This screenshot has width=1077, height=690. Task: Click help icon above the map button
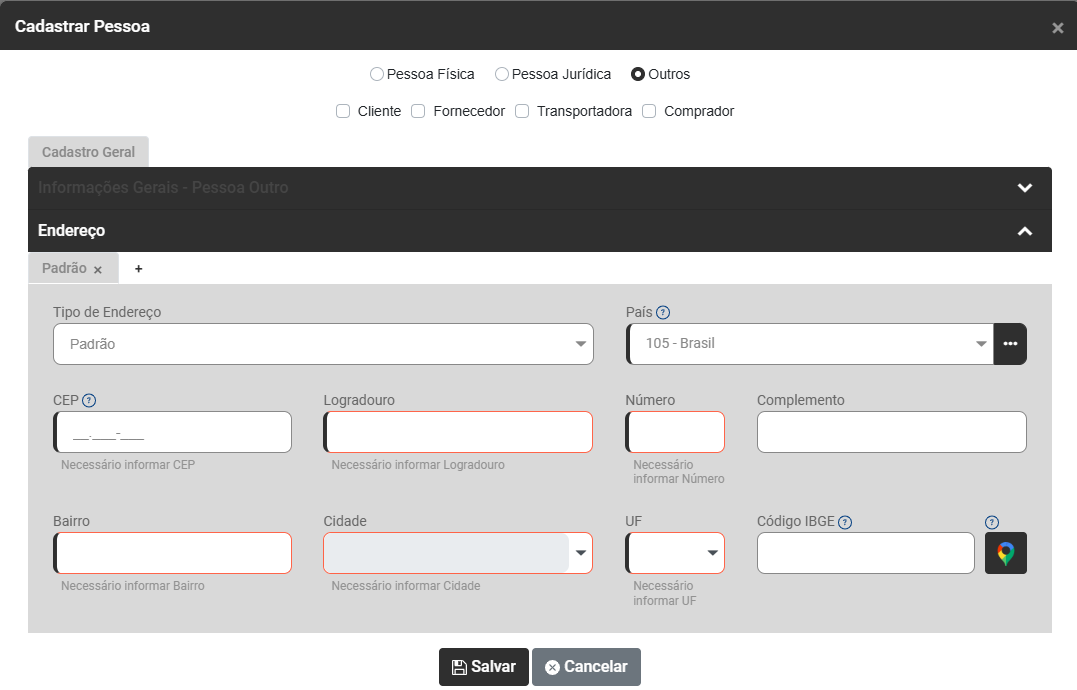(x=992, y=522)
